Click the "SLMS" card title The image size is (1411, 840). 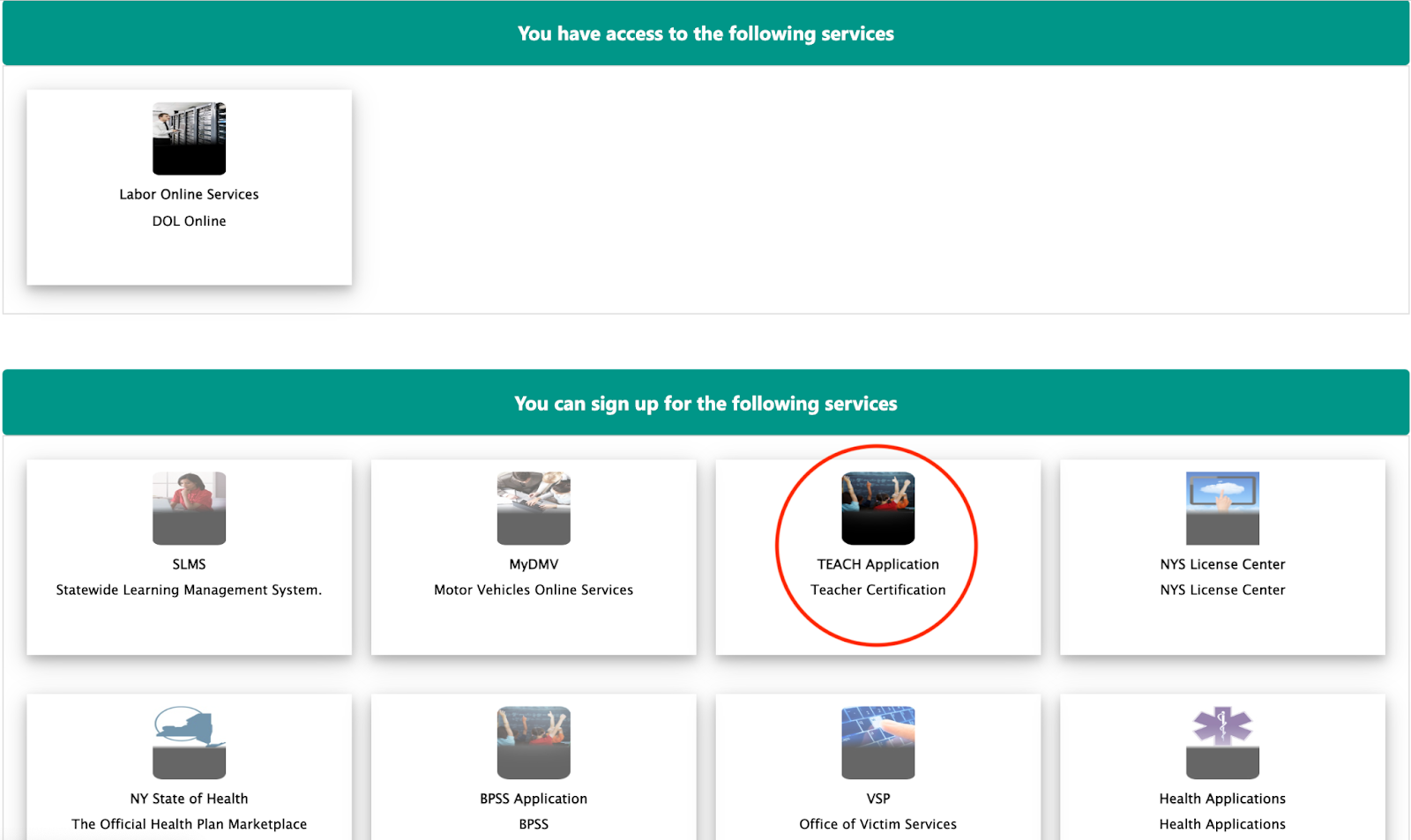coord(189,564)
